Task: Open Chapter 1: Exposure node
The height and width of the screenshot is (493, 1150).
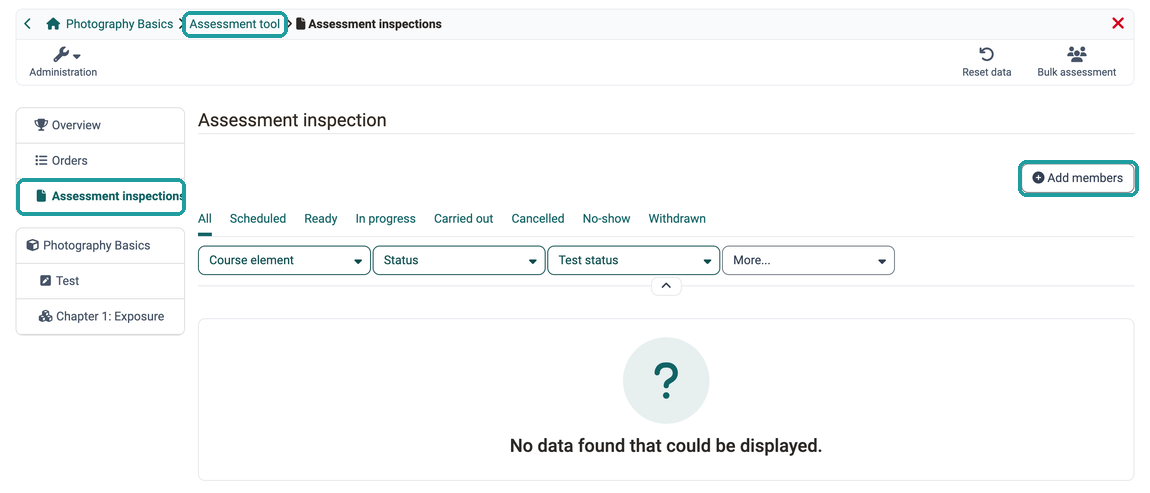Action: 100,317
